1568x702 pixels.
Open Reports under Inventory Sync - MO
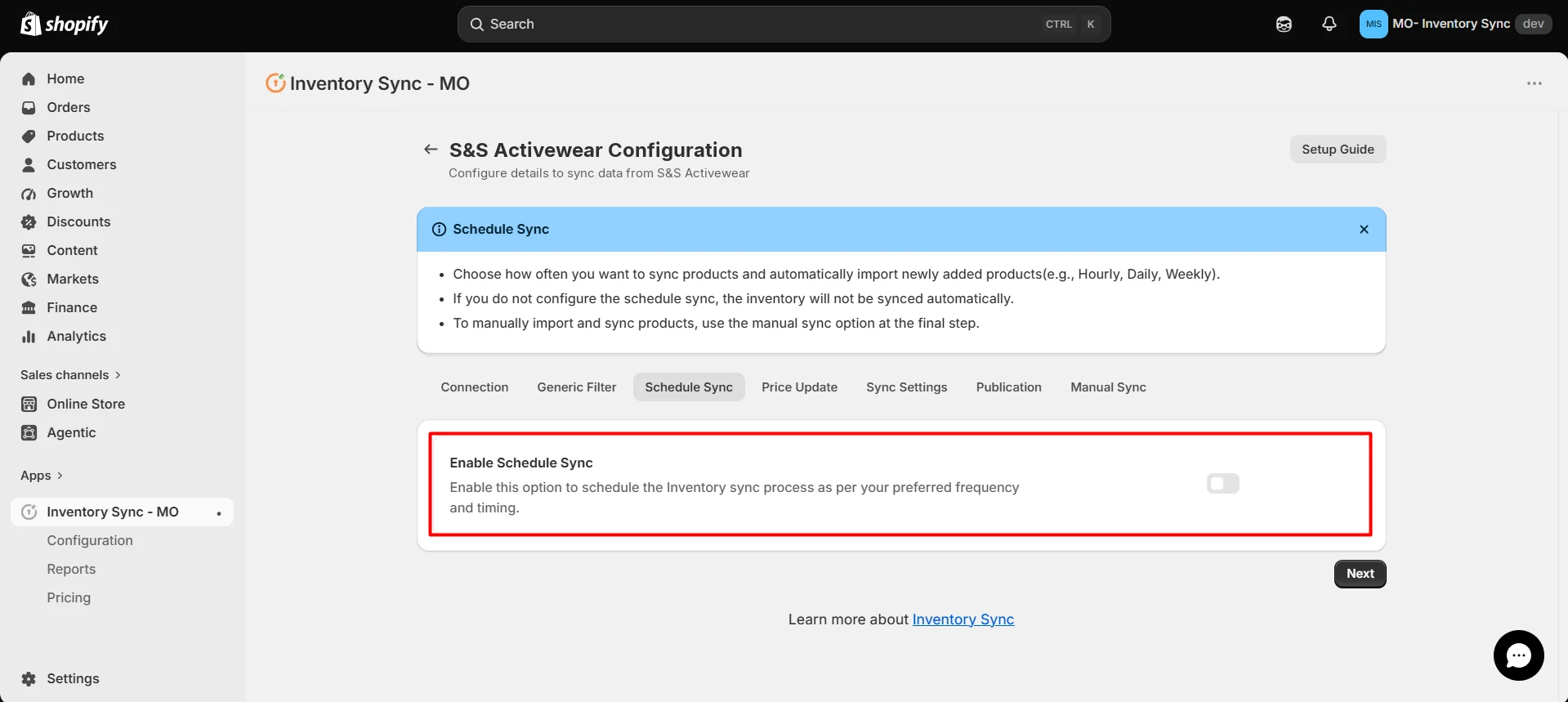coord(71,570)
